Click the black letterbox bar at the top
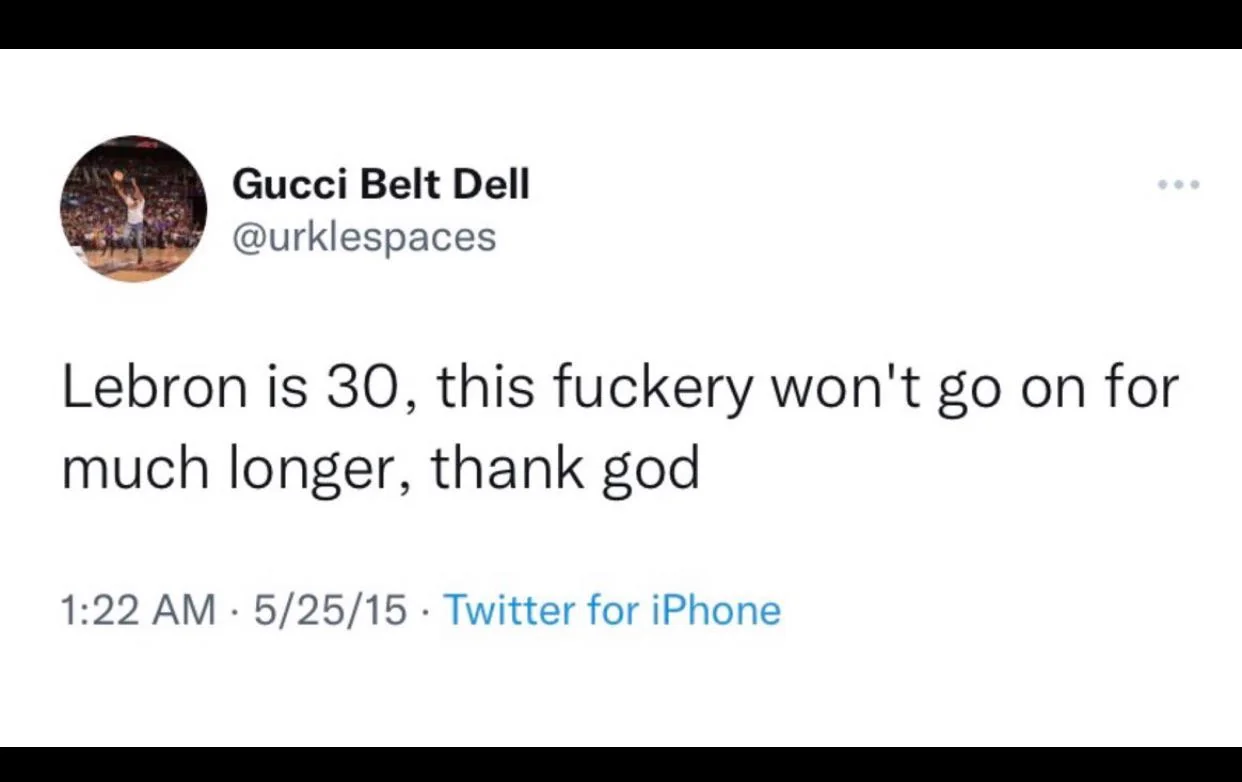 click(x=621, y=24)
